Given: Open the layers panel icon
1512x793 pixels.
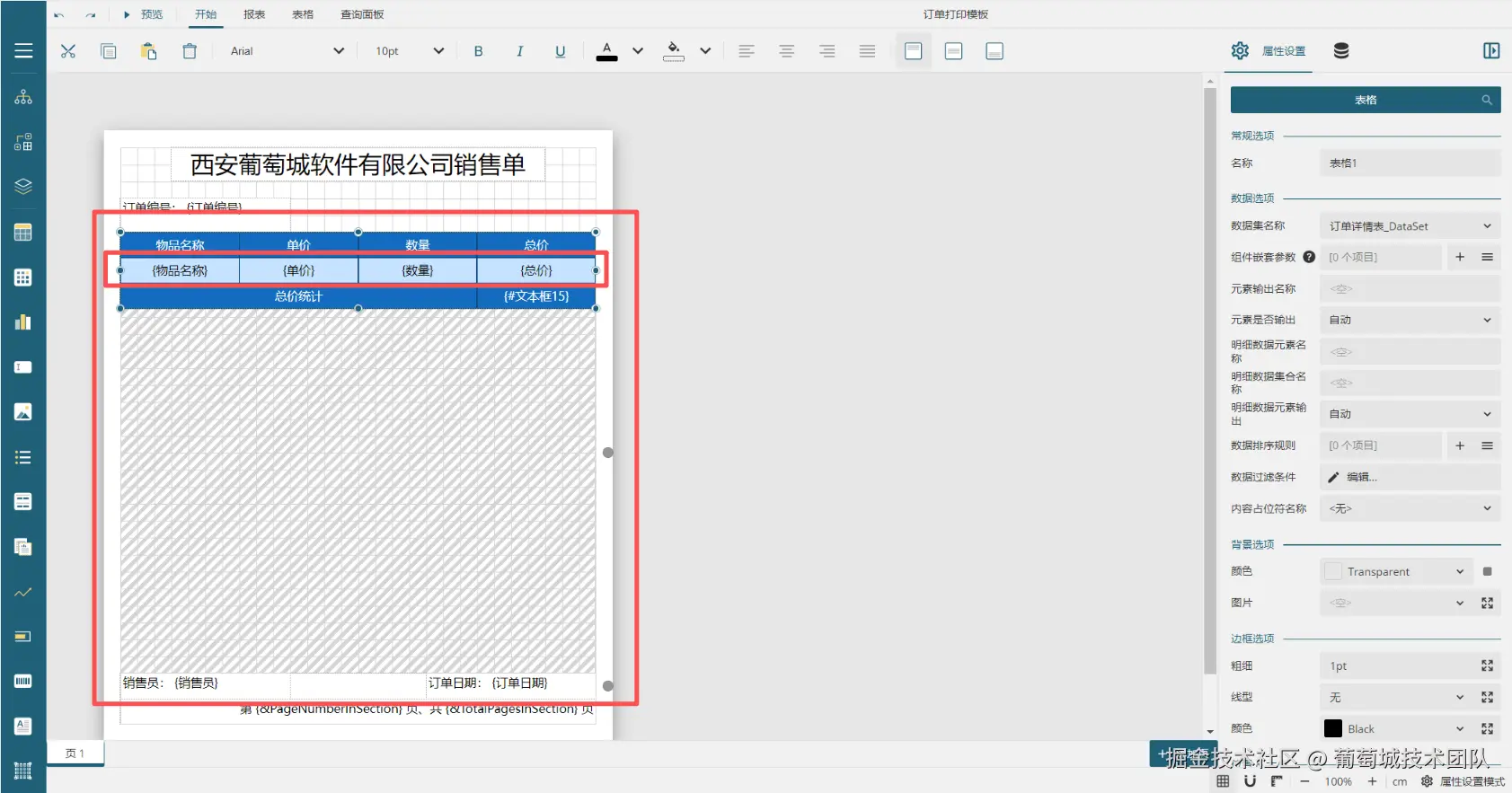Looking at the screenshot, I should (23, 187).
